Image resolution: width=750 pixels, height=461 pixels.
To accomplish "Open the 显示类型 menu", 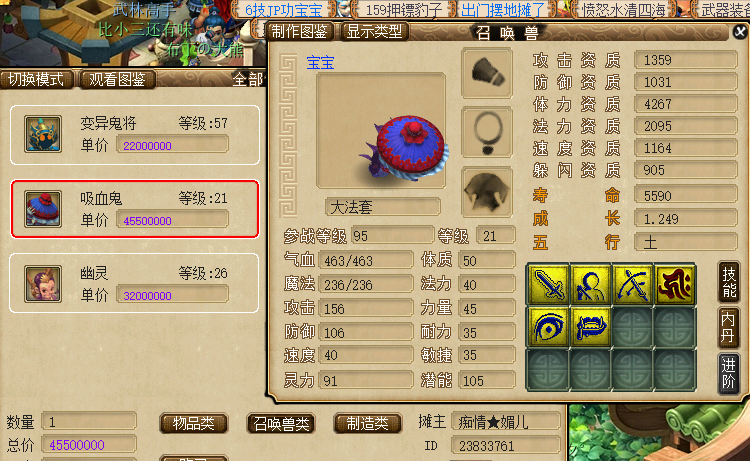I will 375,32.
